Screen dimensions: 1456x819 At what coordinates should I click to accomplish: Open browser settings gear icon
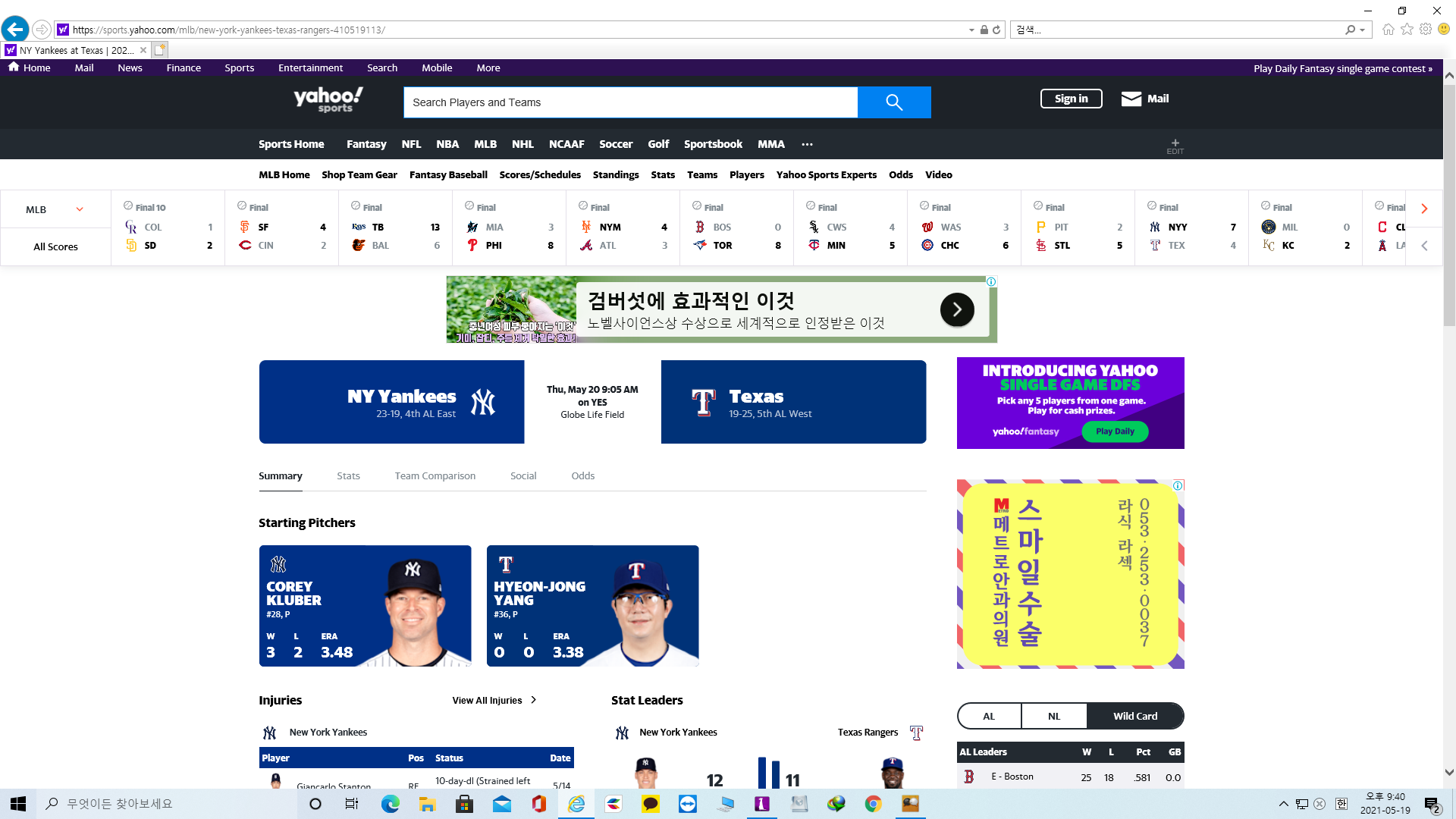pos(1426,30)
